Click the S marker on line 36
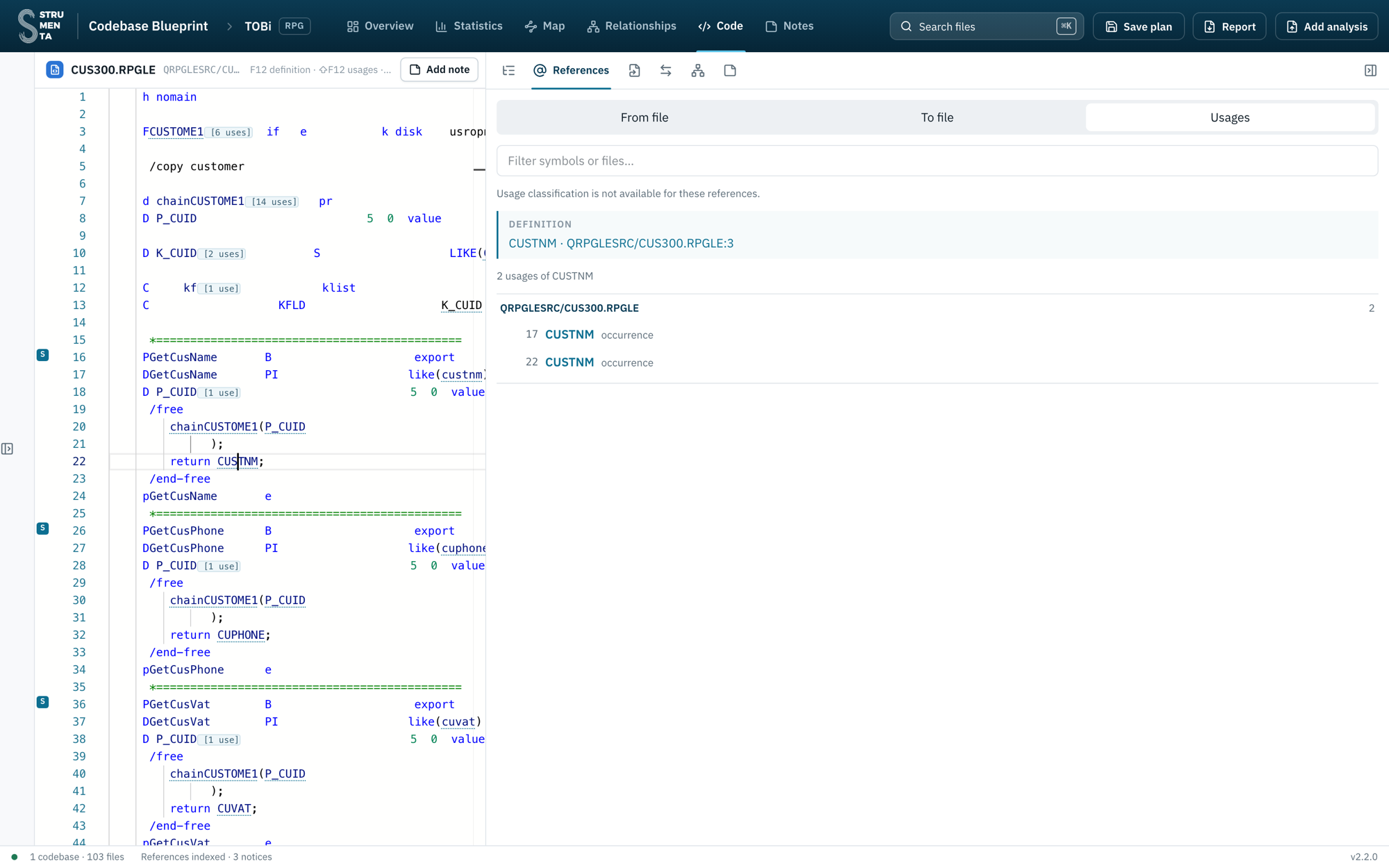This screenshot has width=1389, height=868. 42,702
